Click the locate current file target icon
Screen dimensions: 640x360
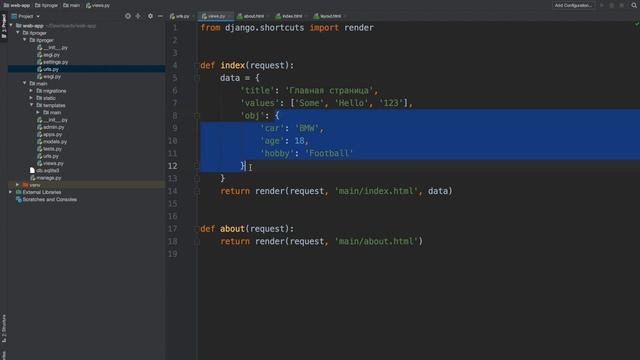point(128,16)
